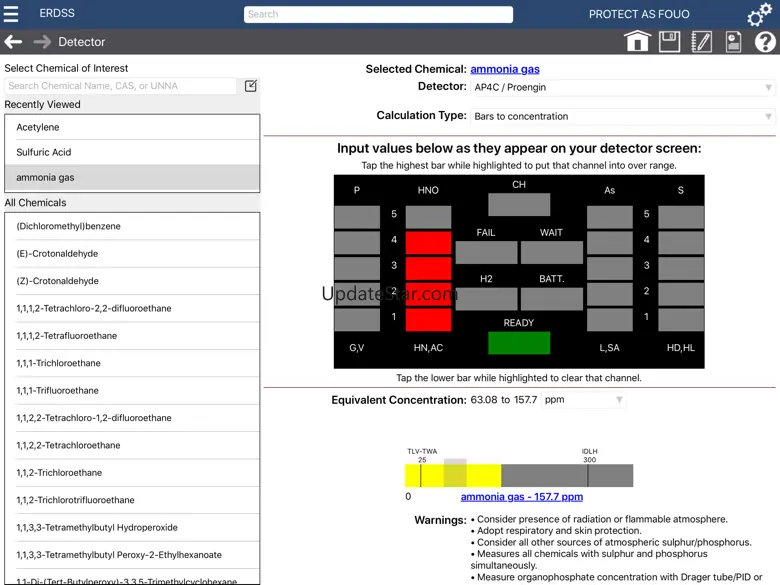Select 1,1,2-Trichloroethane
Screen dimensions: 780x585
click(132, 473)
